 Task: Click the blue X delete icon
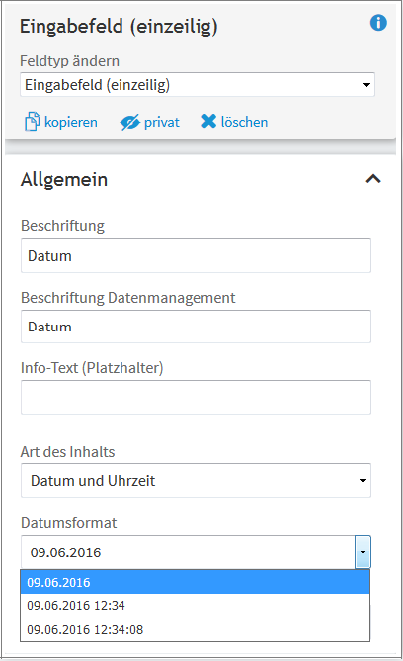[x=208, y=121]
